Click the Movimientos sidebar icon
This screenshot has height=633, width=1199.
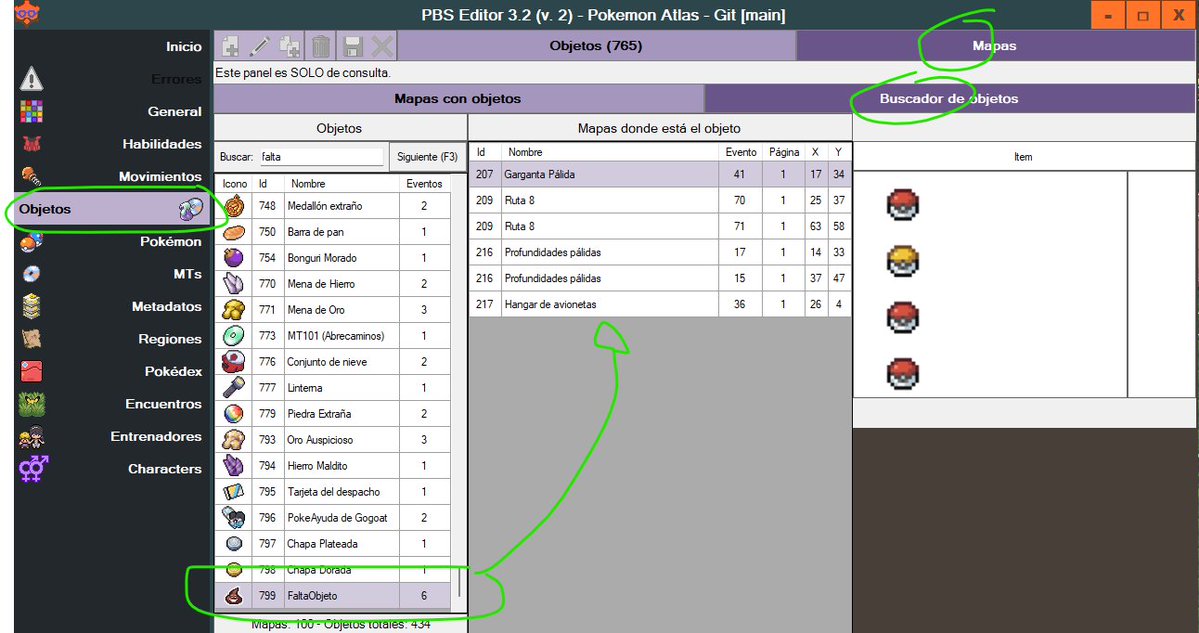pyautogui.click(x=31, y=177)
